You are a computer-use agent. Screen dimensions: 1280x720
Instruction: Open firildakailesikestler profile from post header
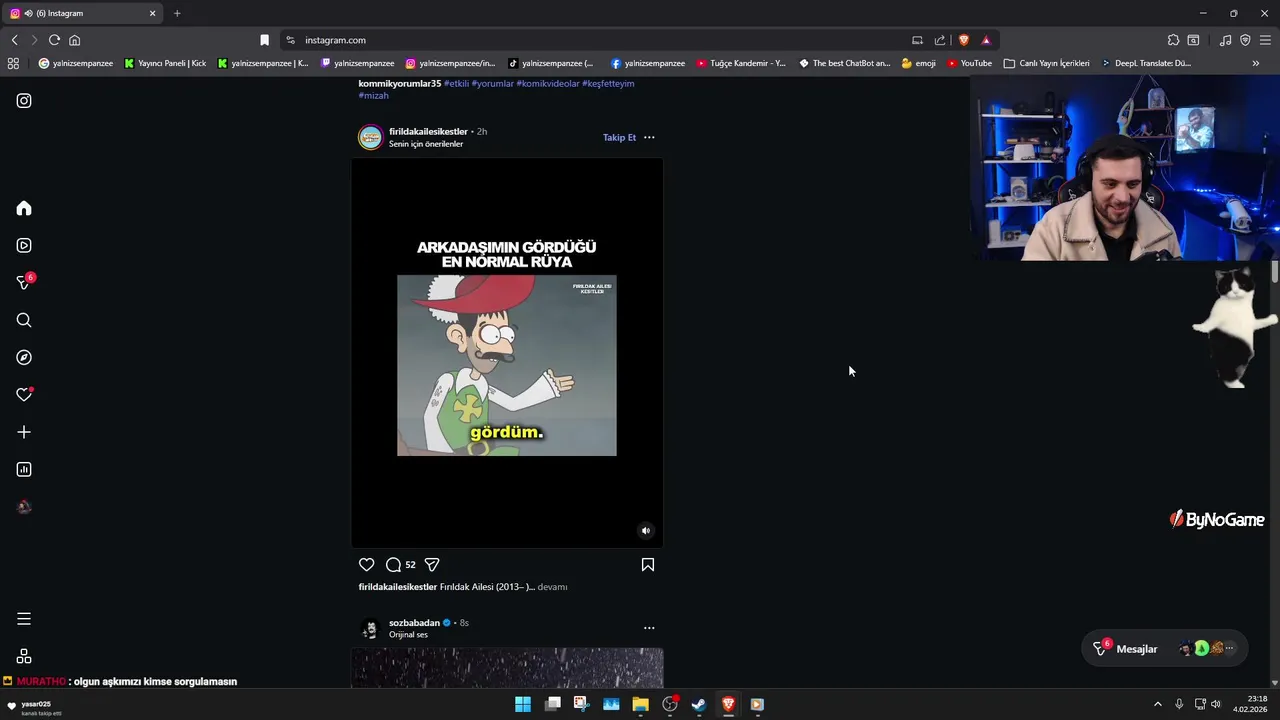pos(428,131)
